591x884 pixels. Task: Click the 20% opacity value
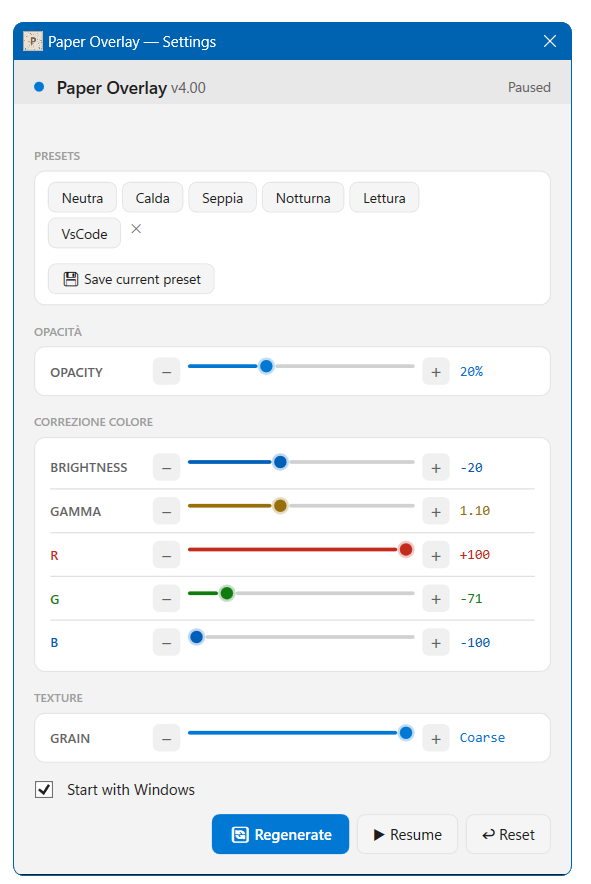[471, 372]
